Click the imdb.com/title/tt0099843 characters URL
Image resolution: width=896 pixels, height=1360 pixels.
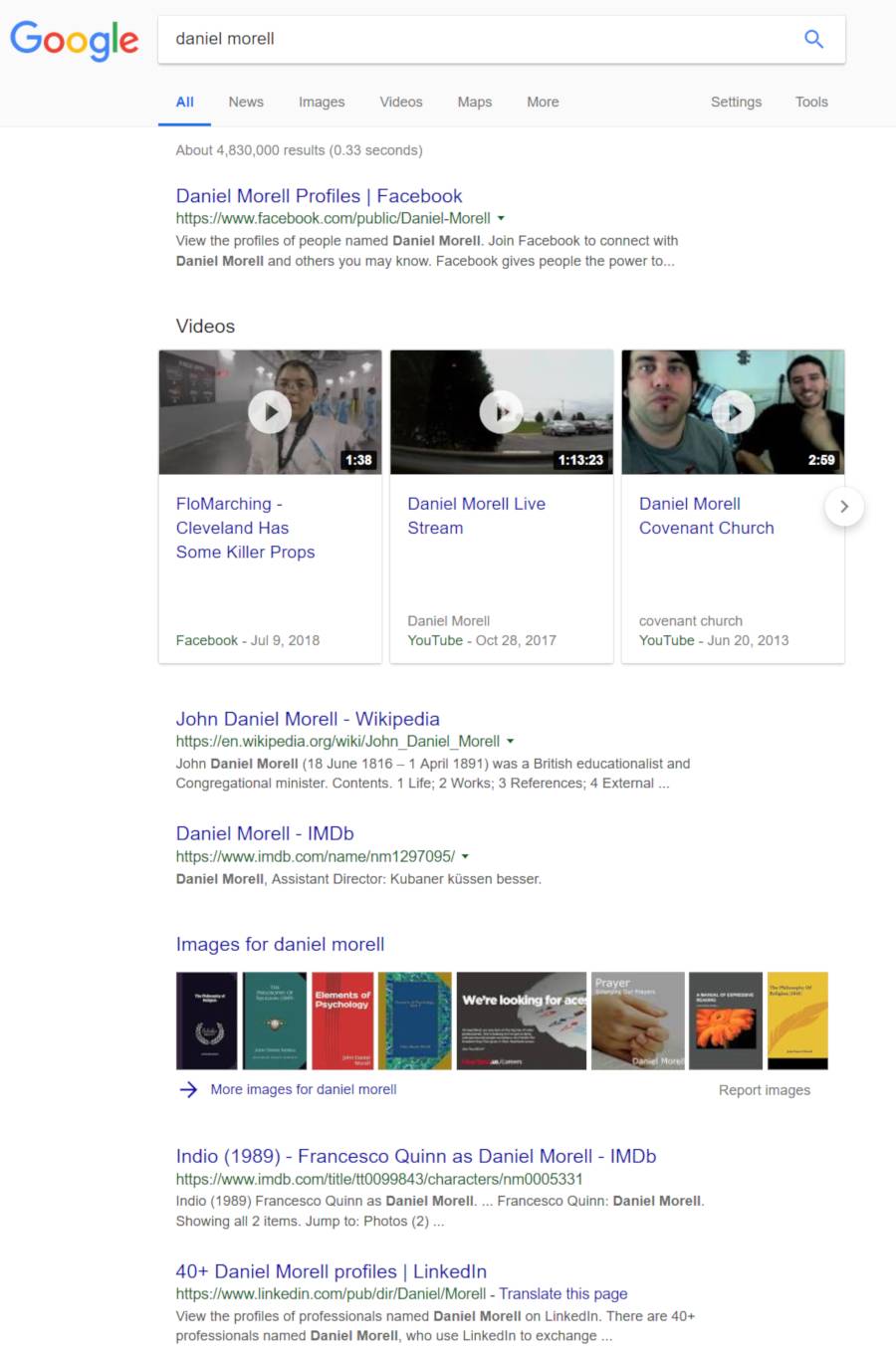coord(379,1179)
